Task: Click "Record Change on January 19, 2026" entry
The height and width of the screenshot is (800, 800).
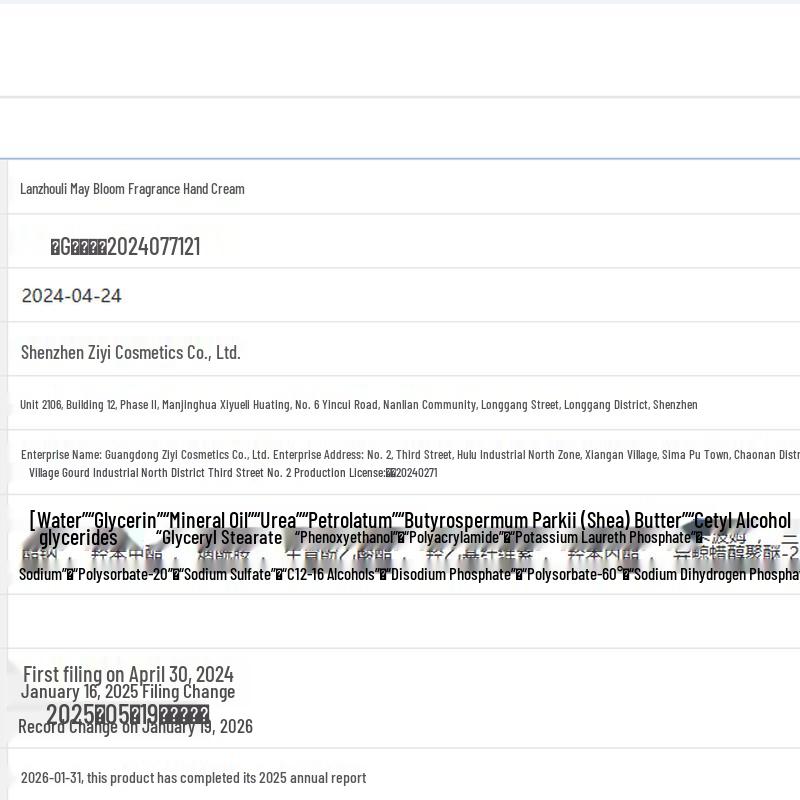Action: (135, 727)
